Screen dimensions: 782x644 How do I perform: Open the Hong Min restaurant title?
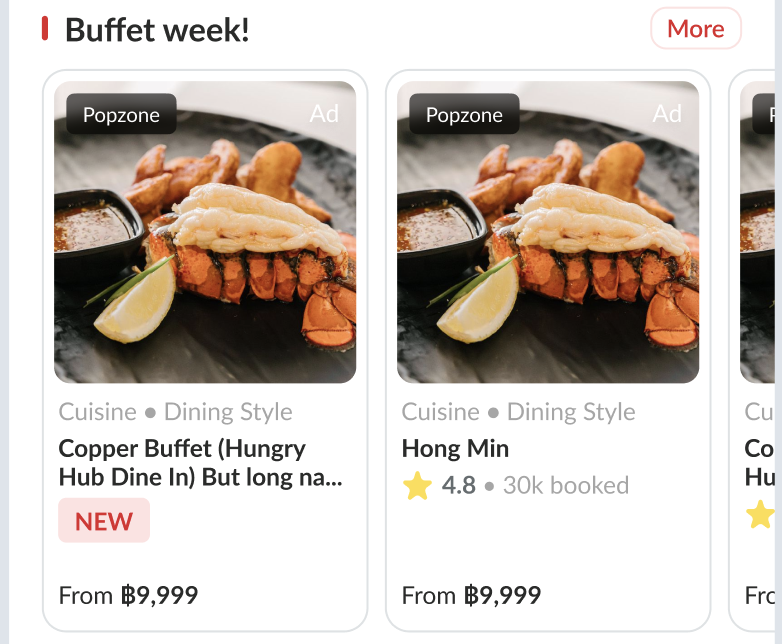[x=455, y=448]
